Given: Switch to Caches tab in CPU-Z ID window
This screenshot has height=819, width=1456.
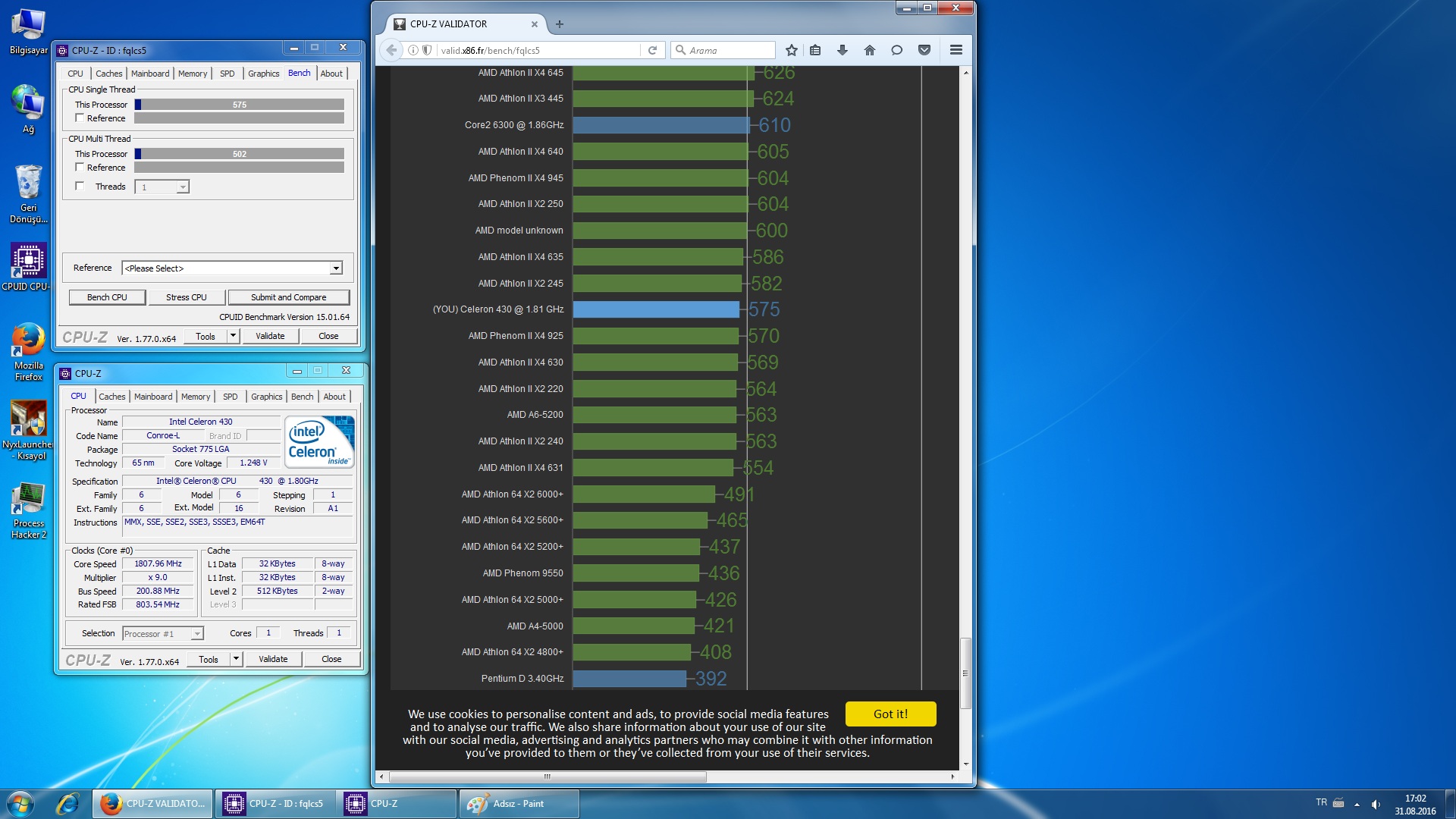Looking at the screenshot, I should point(108,74).
